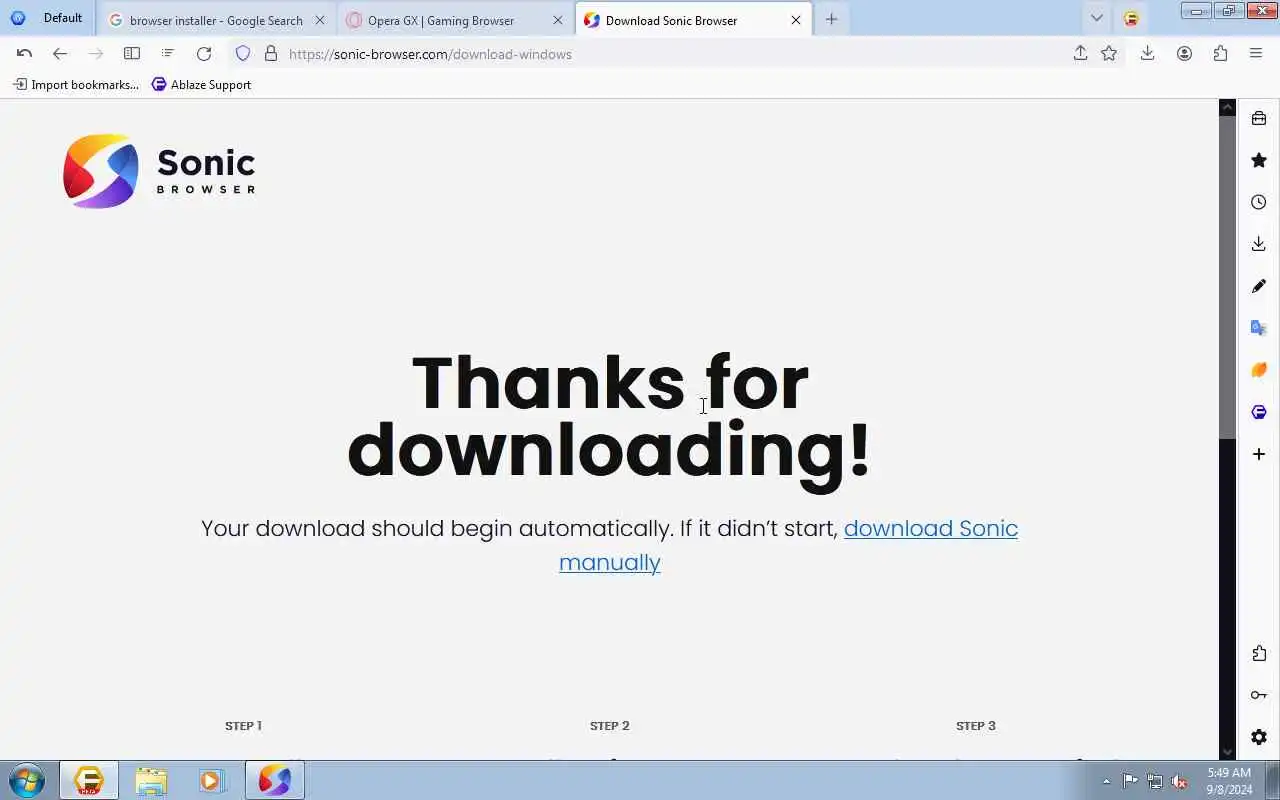Click the Default workspace button
1280x800 pixels.
point(49,18)
